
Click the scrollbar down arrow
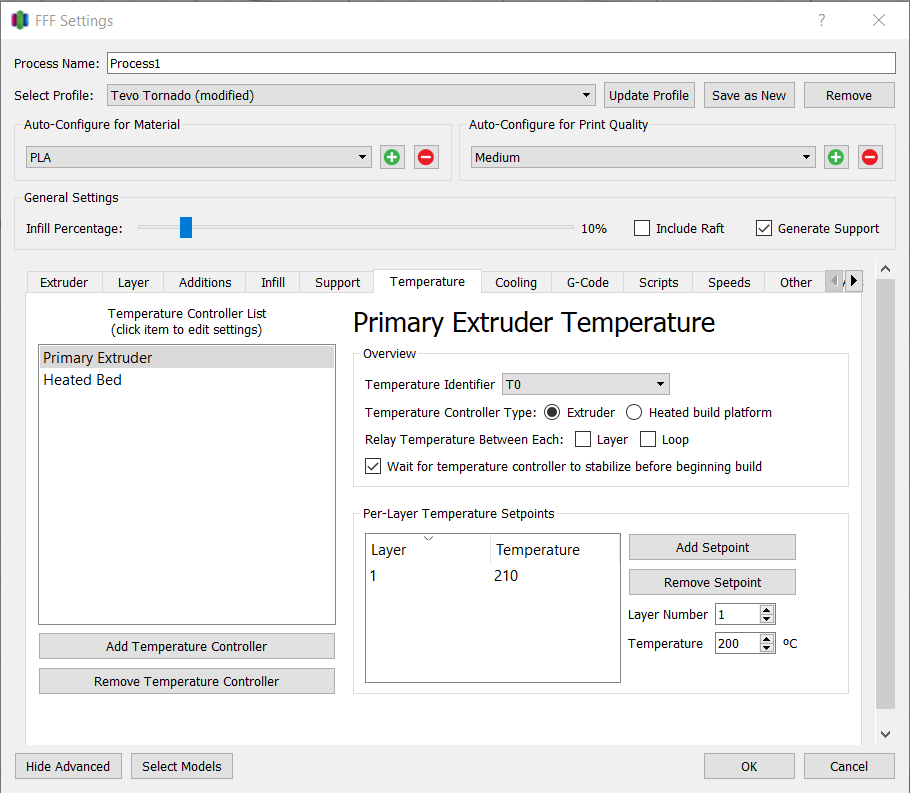885,734
